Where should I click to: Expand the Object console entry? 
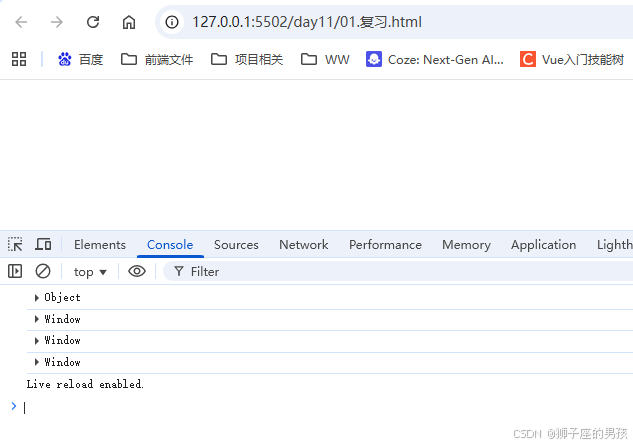click(x=36, y=298)
